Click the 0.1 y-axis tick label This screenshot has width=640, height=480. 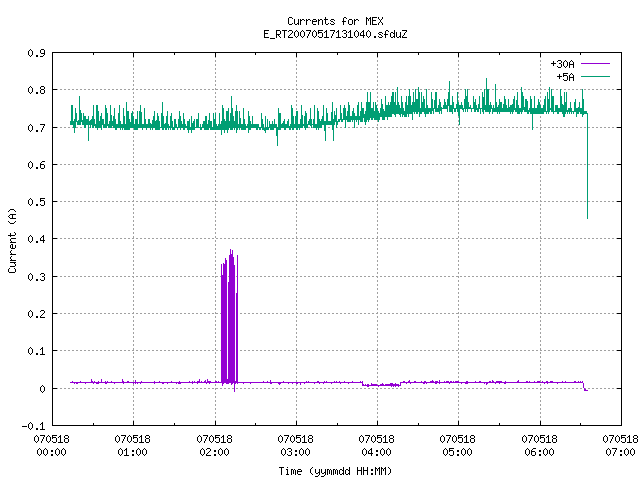pos(36,351)
